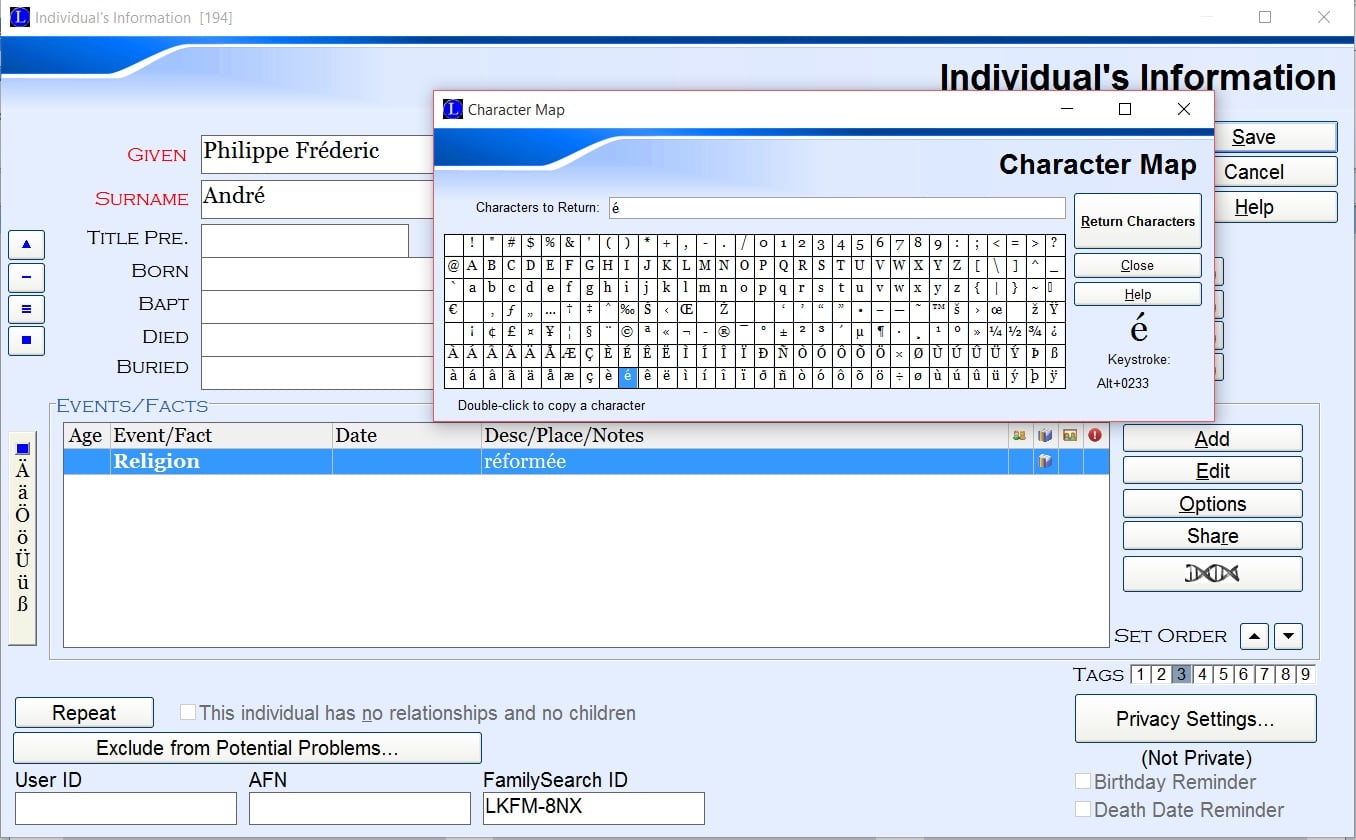Viewport: 1356px width, 840px height.
Task: Enable the Death Date Reminder checkbox
Action: click(x=1083, y=810)
